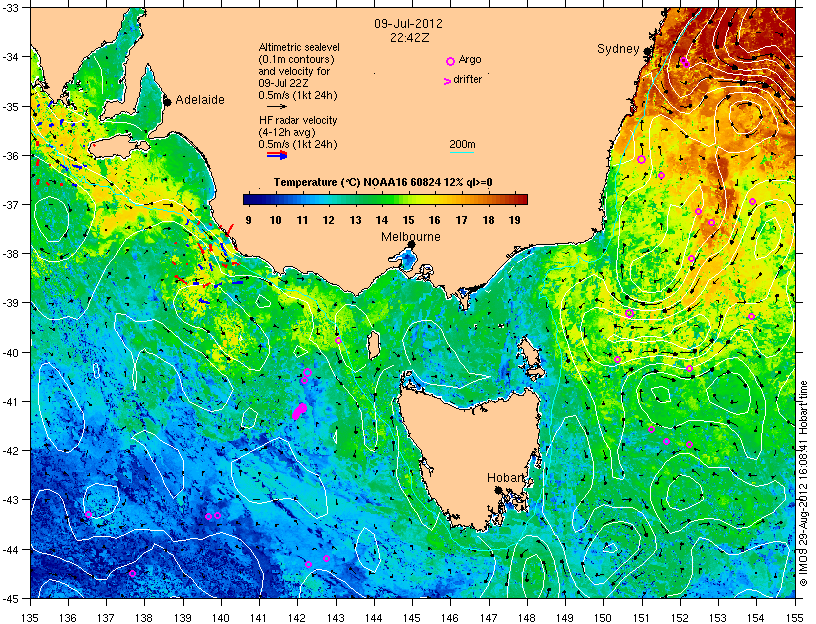Click the 'Melbourne' city label

tap(411, 237)
